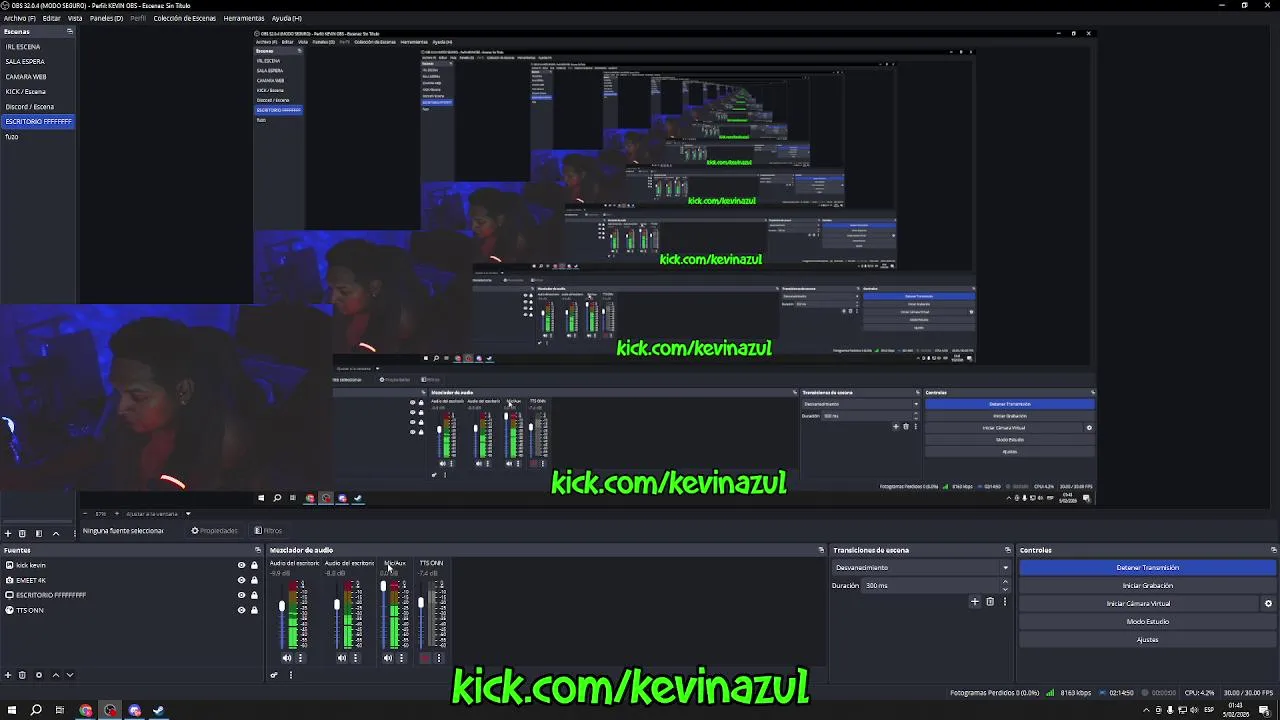Image resolution: width=1280 pixels, height=720 pixels.
Task: Open Steam from the Windows taskbar
Action: [x=158, y=711]
